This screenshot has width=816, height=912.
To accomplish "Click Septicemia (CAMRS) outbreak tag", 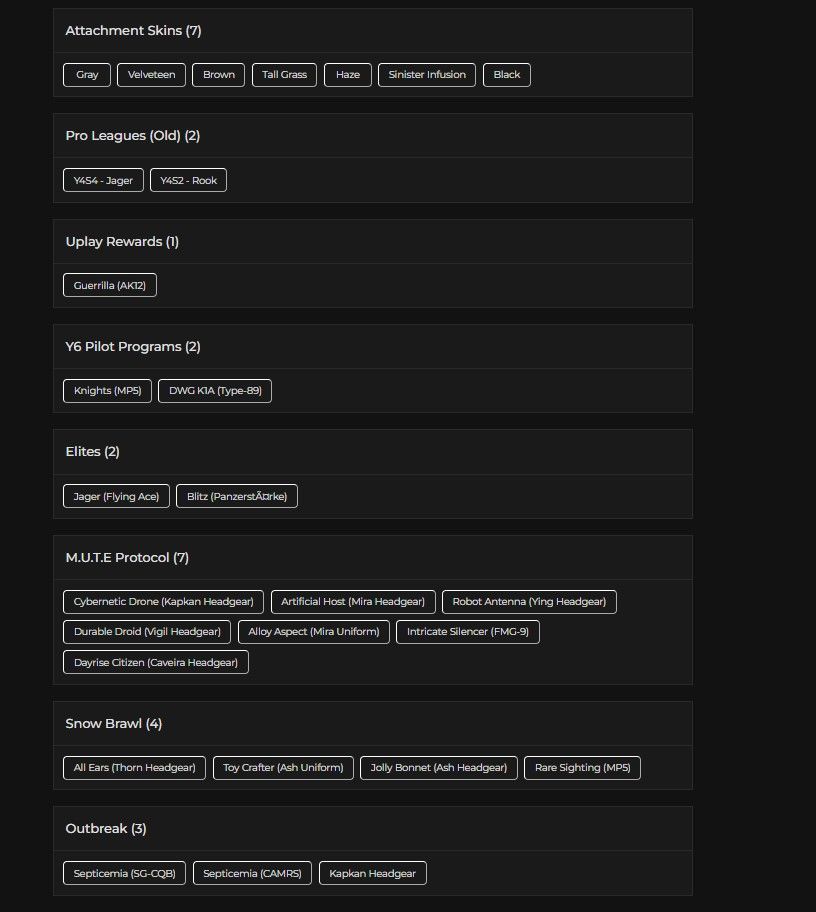I will [x=252, y=873].
